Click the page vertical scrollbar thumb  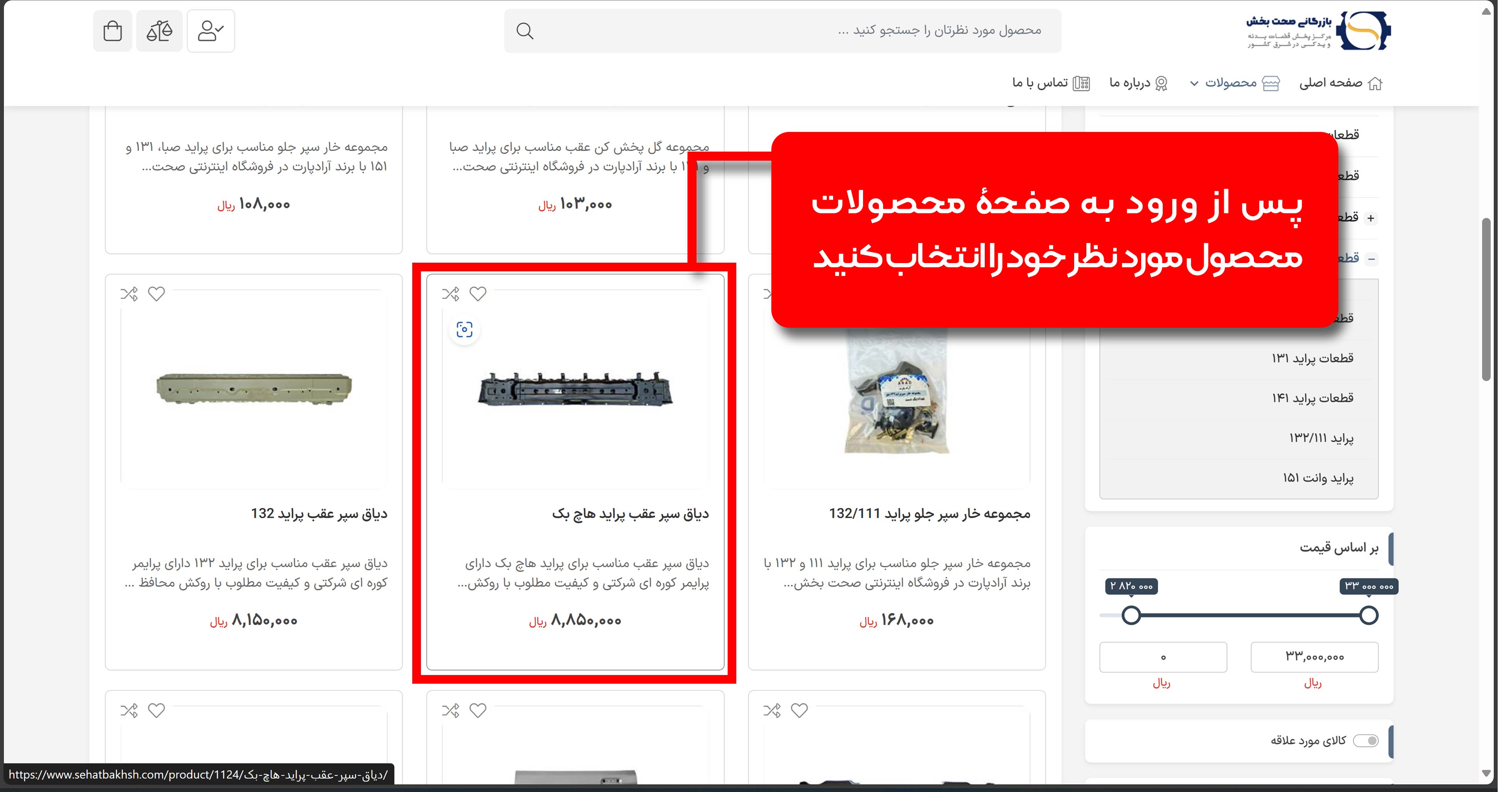1486,299
